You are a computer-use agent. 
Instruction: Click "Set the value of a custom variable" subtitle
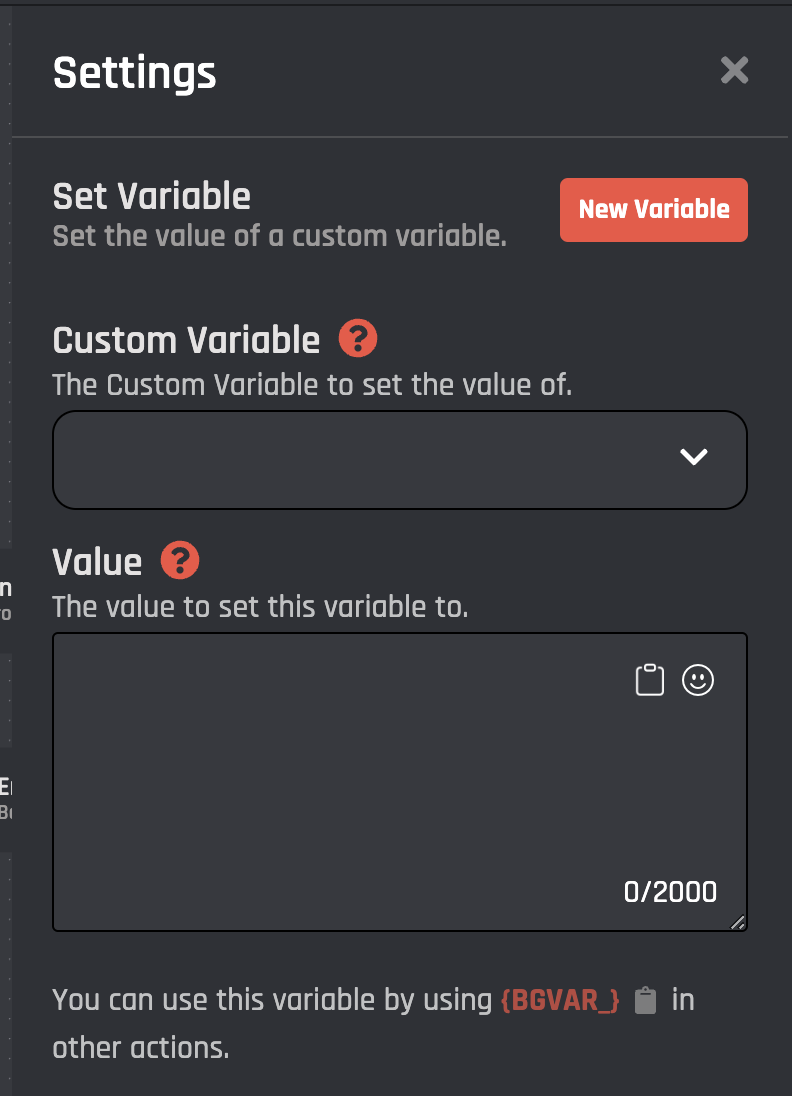click(279, 237)
